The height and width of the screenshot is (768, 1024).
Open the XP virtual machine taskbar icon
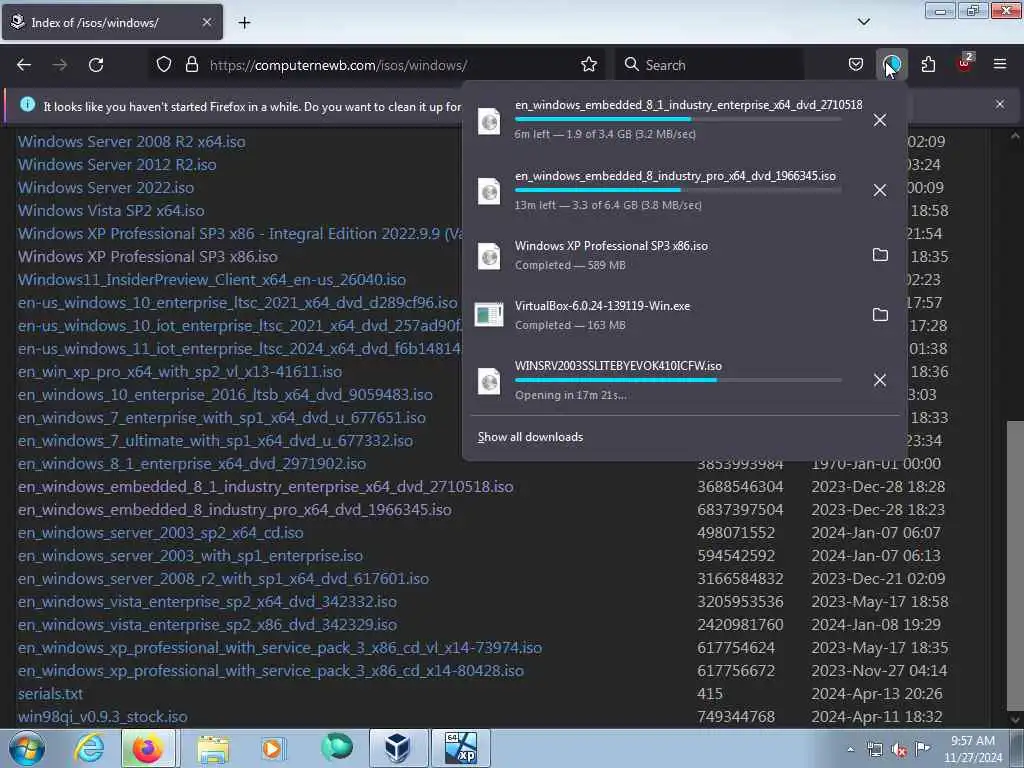[x=460, y=748]
